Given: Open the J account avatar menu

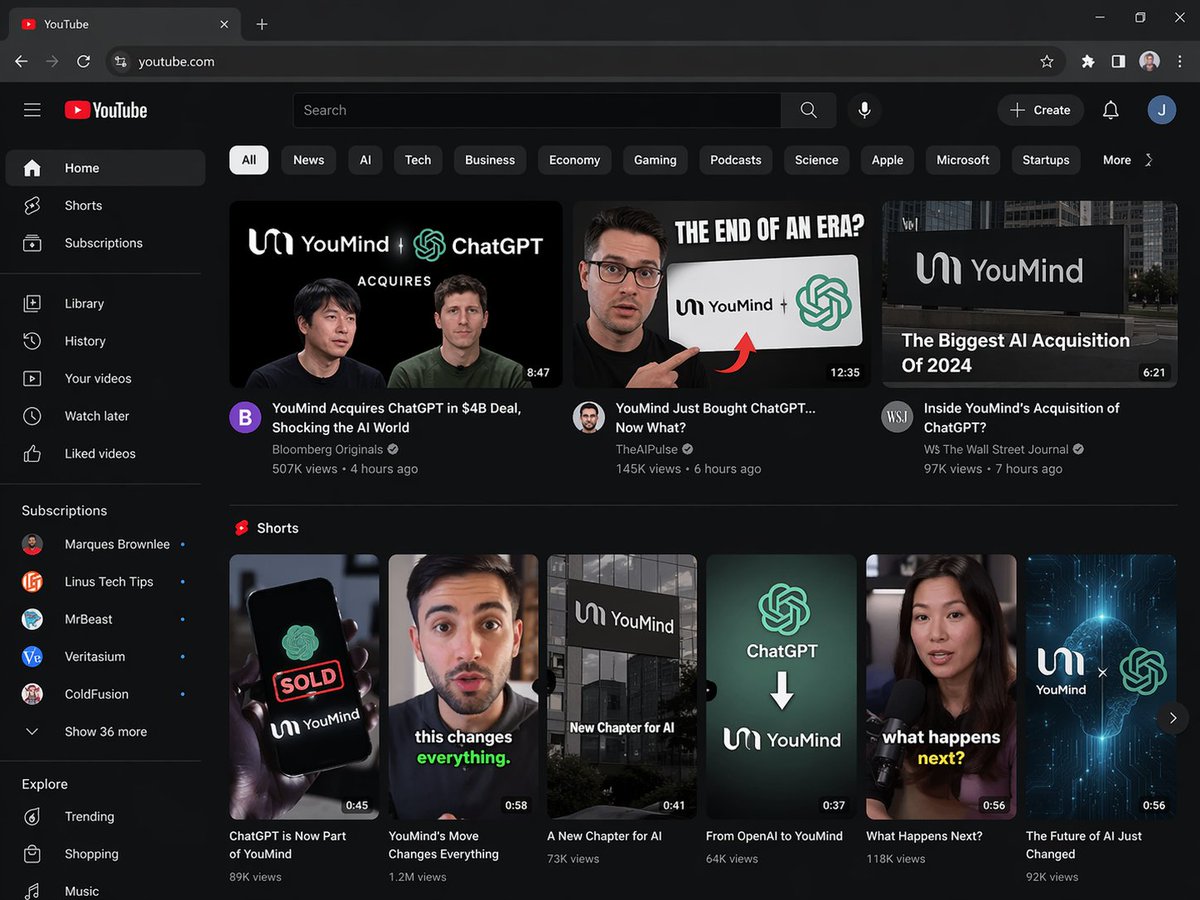Looking at the screenshot, I should pos(1161,110).
